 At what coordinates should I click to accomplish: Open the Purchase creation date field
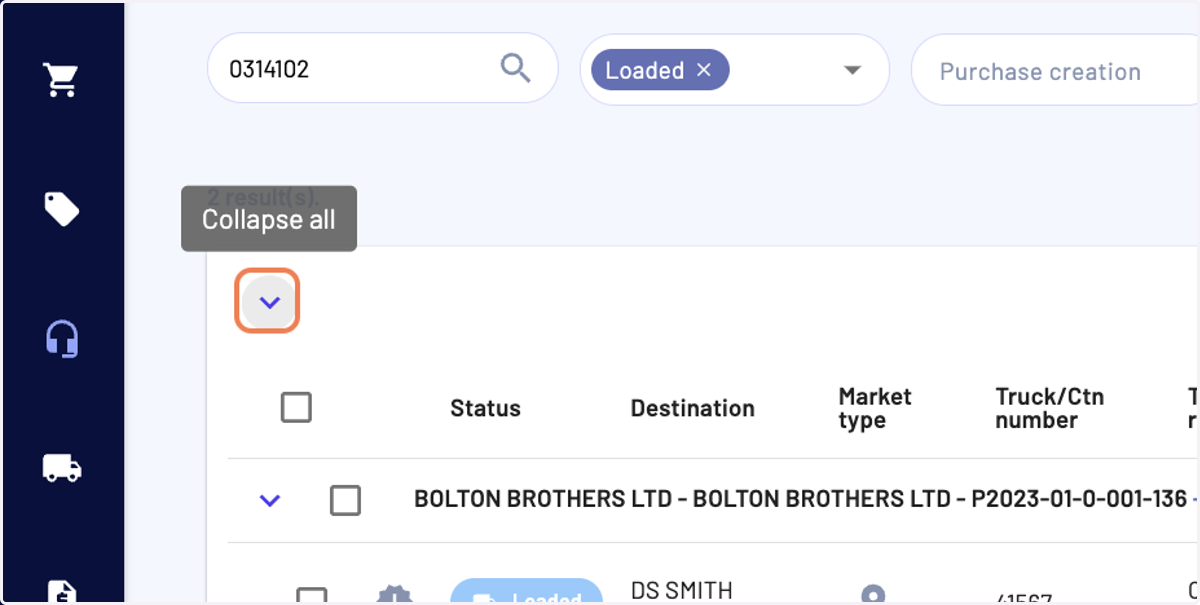tap(1055, 70)
